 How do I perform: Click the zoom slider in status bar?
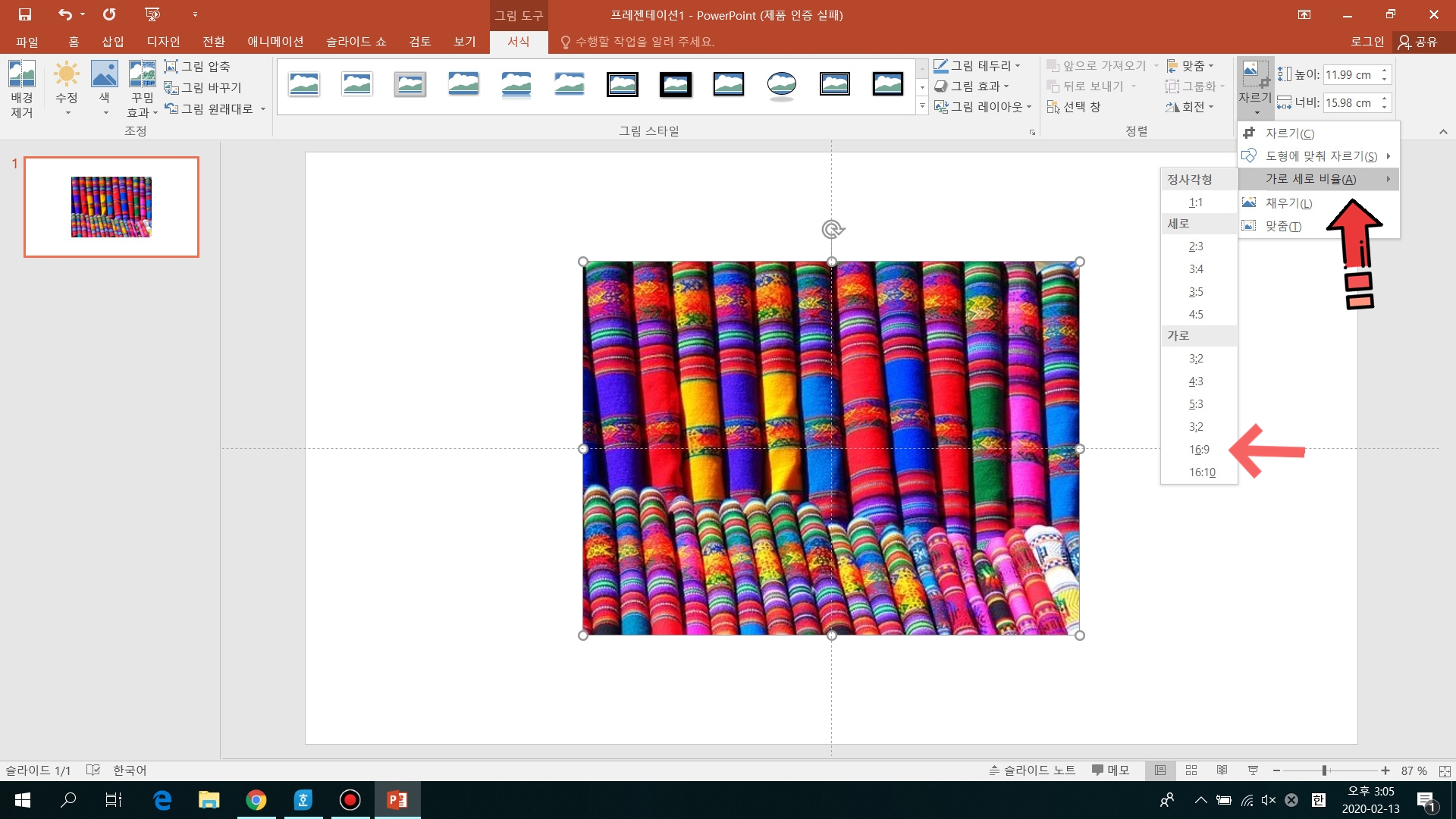1325,770
